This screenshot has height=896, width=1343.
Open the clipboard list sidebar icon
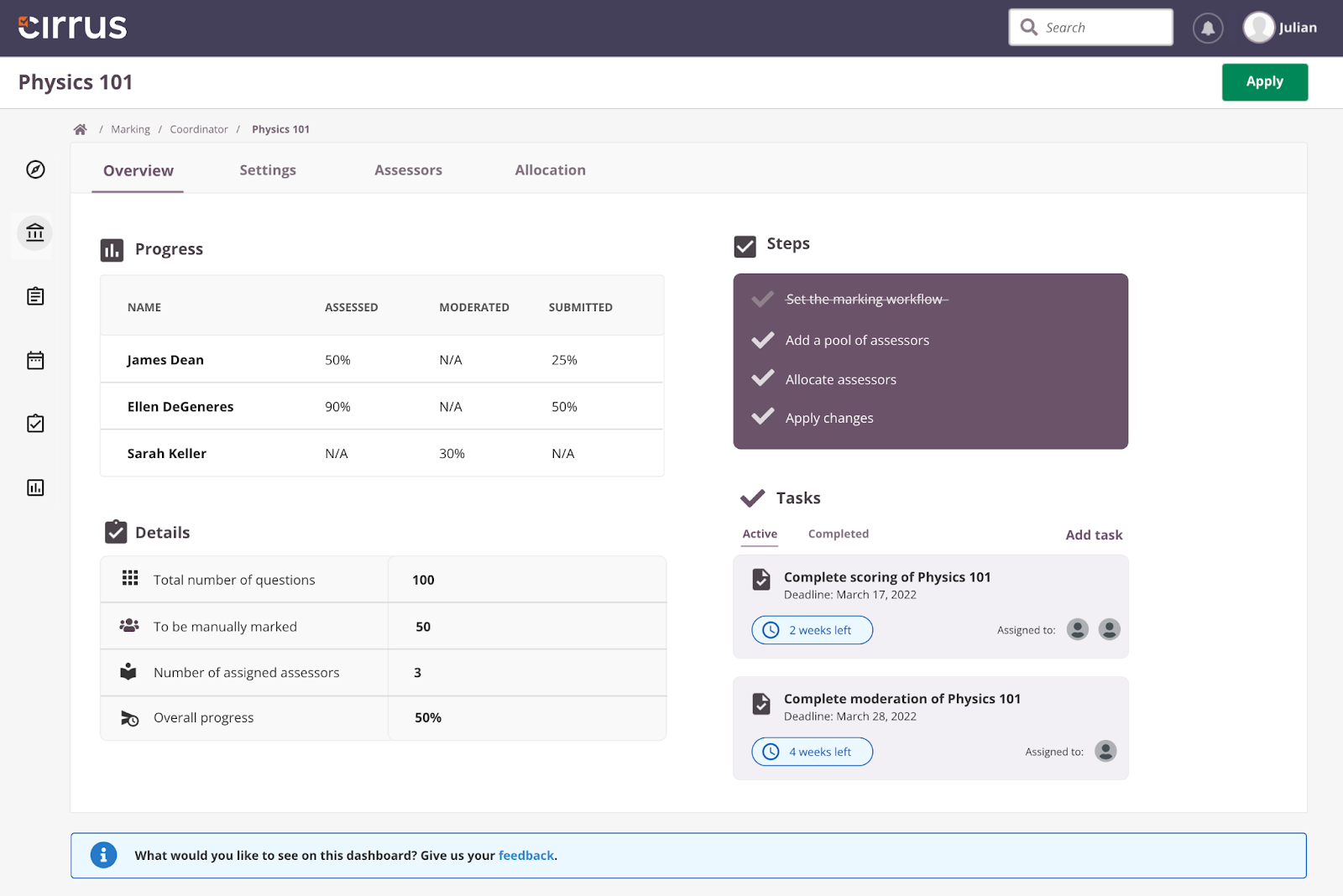pyautogui.click(x=35, y=296)
